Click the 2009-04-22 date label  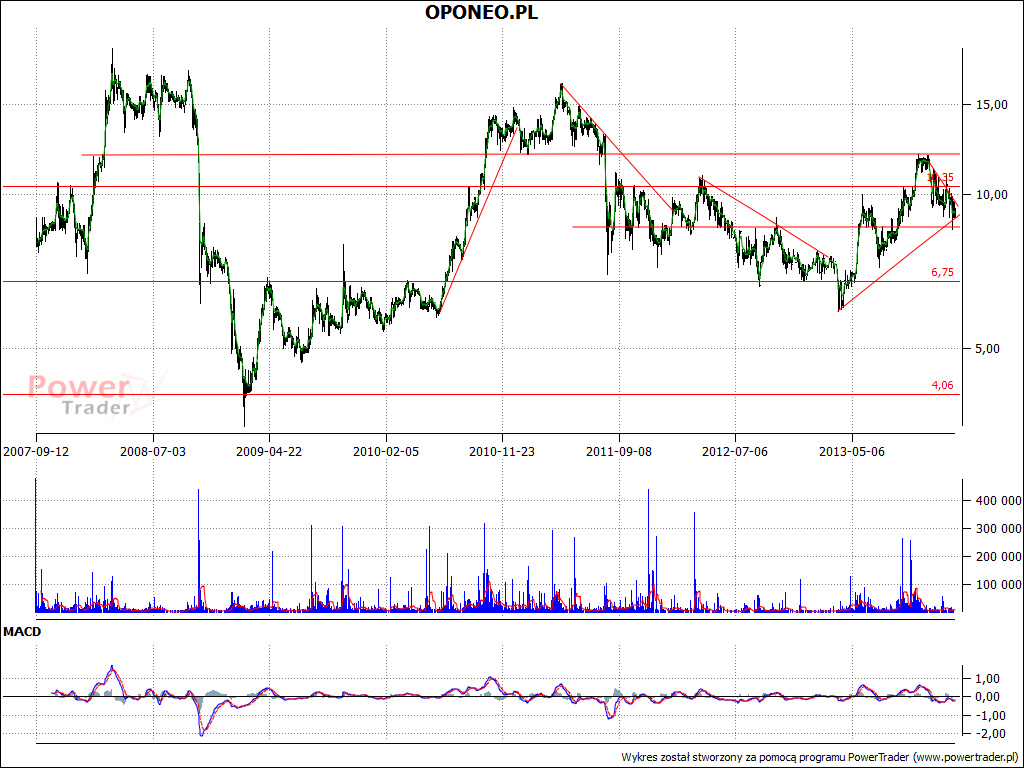tap(269, 451)
